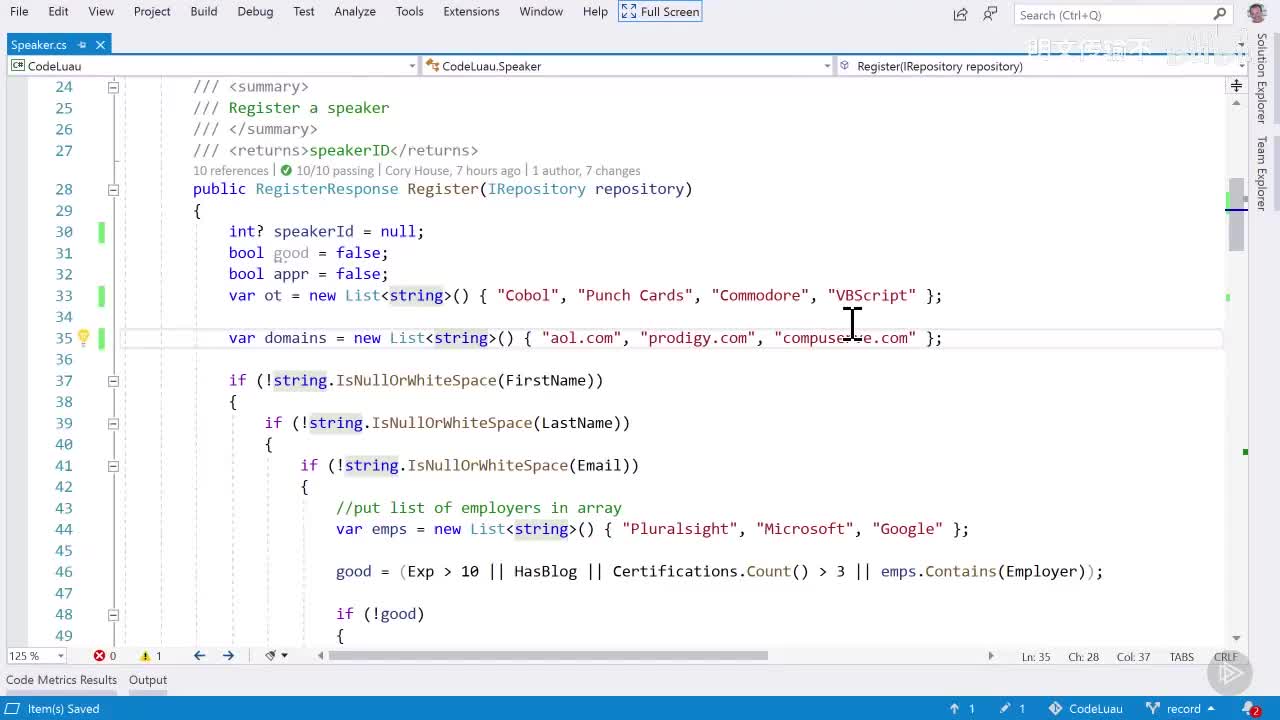Open the Debug menu

[255, 11]
